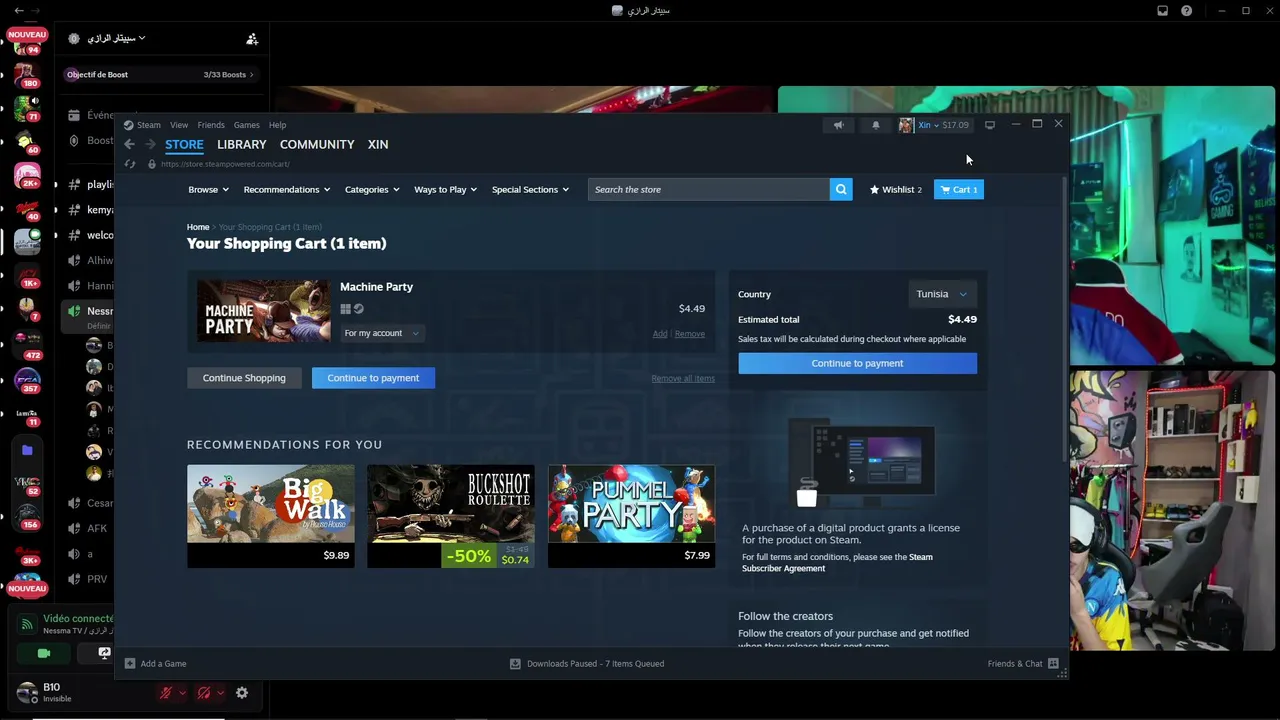Open the Buckshot Roulette recommendation
Screen dimensions: 1280x720
[450, 515]
